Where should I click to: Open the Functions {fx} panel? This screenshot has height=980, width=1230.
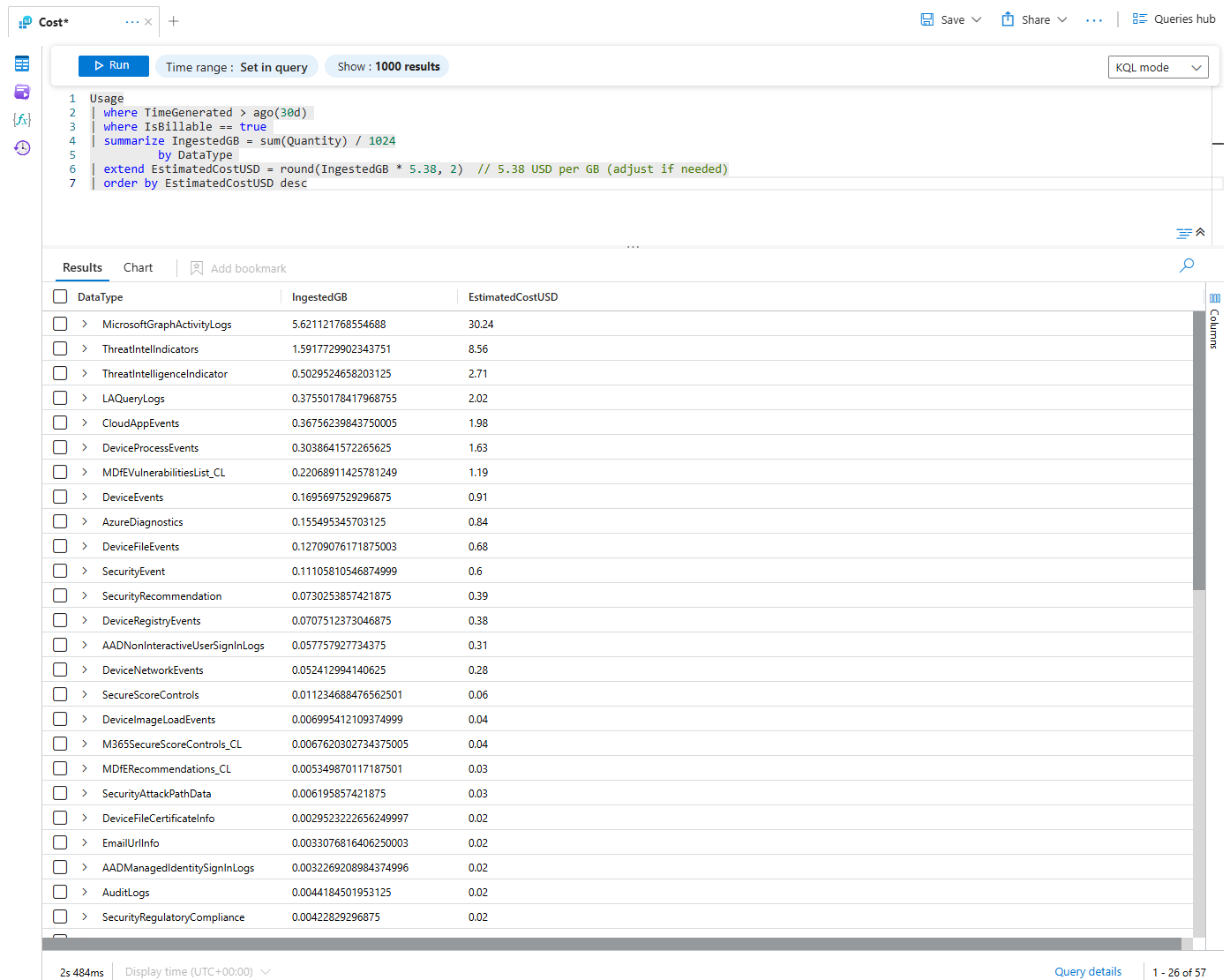22,120
